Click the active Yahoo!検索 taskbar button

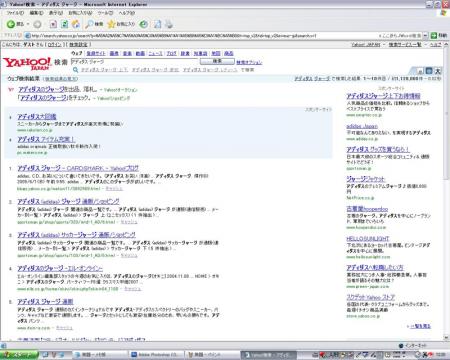268,355
